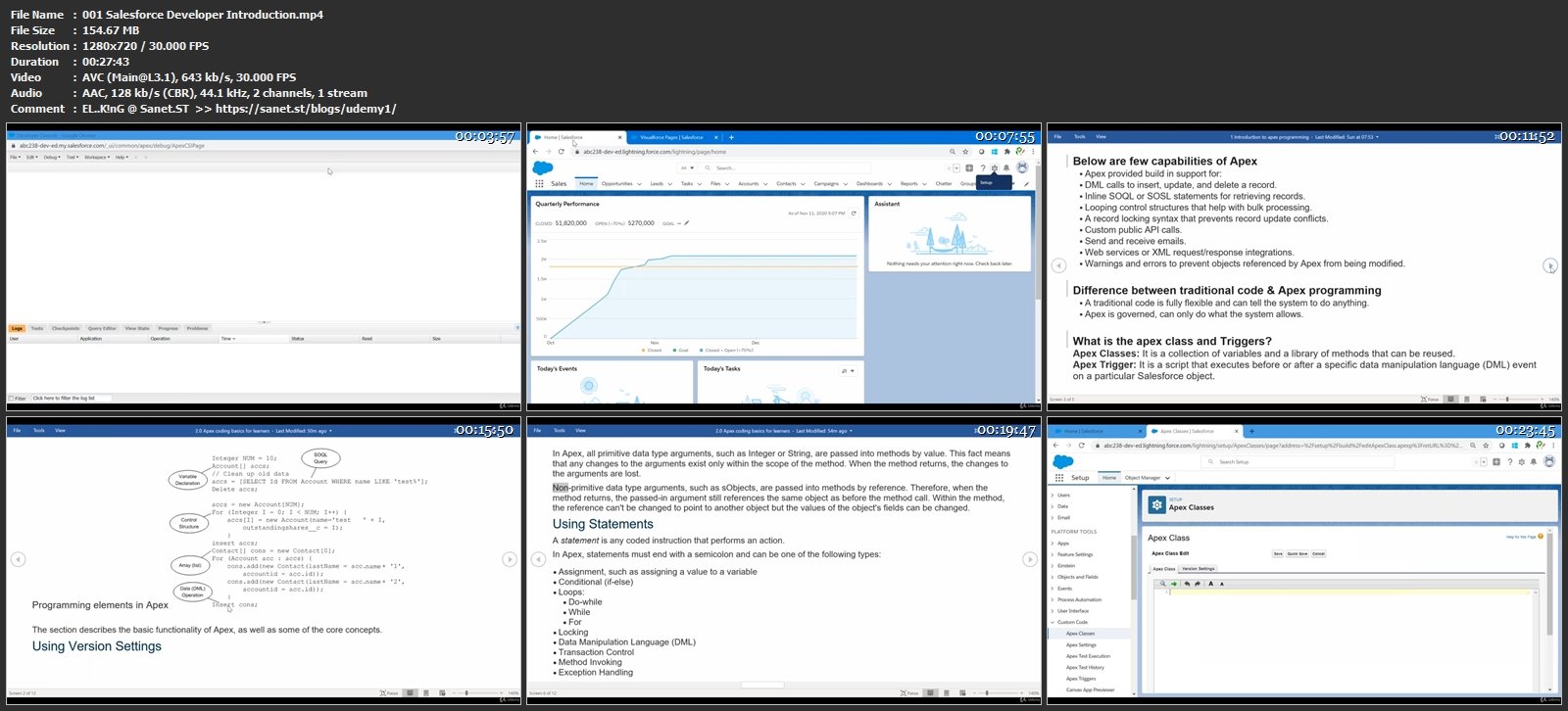Click the Salesforce cloud logo in Home thumbnail
Viewport: 1568px width, 711px height.
(x=543, y=168)
